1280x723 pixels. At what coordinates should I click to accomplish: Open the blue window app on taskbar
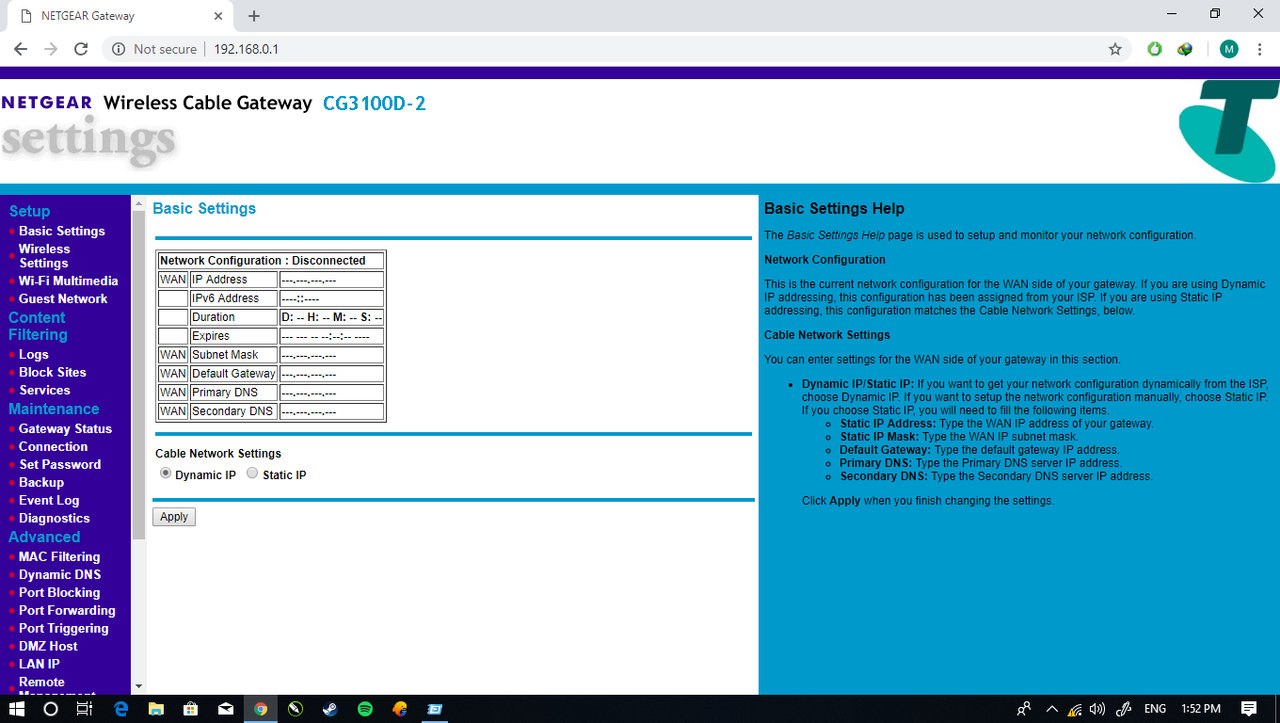435,708
